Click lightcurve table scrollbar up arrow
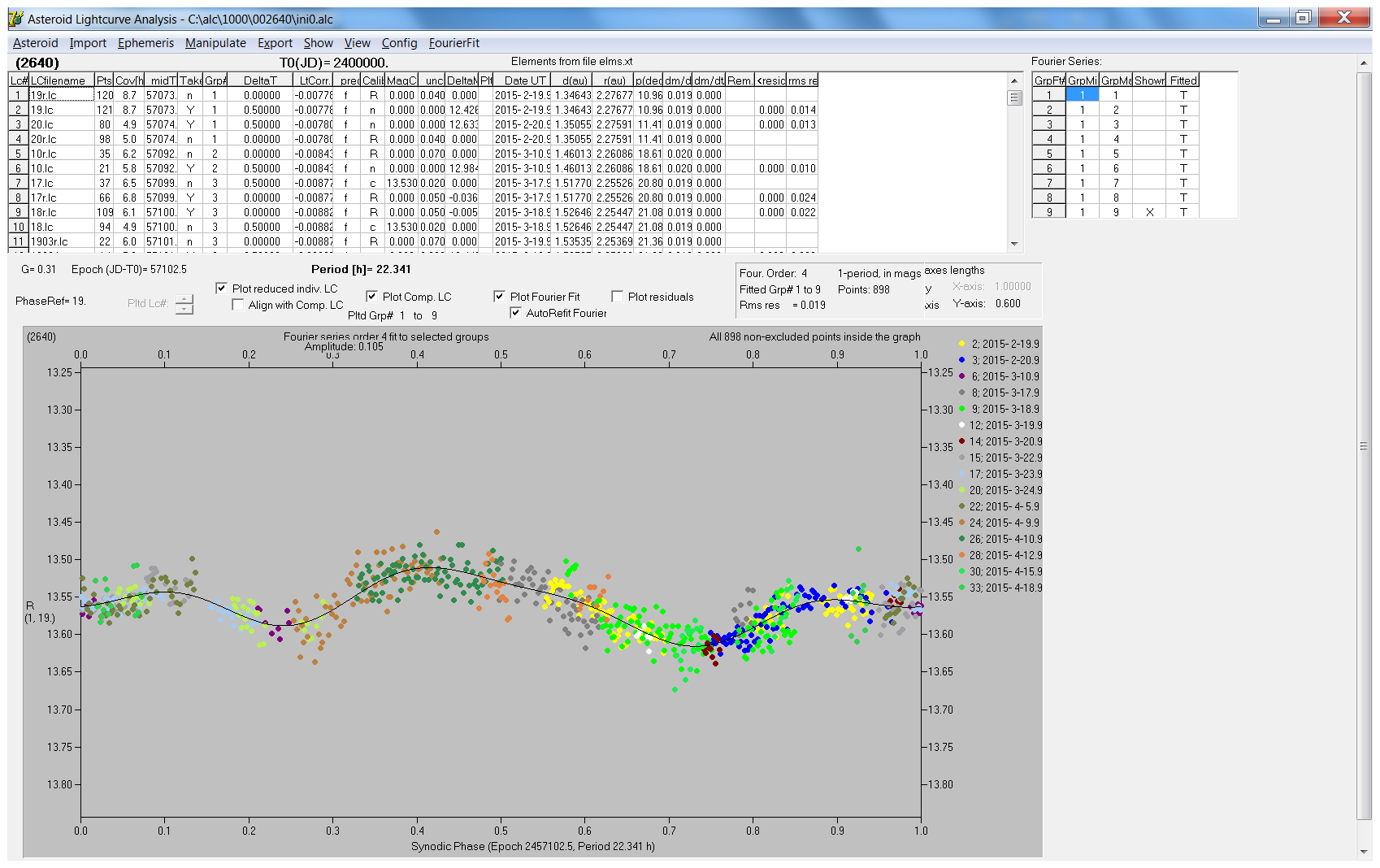The height and width of the screenshot is (868, 1380). tap(1014, 80)
